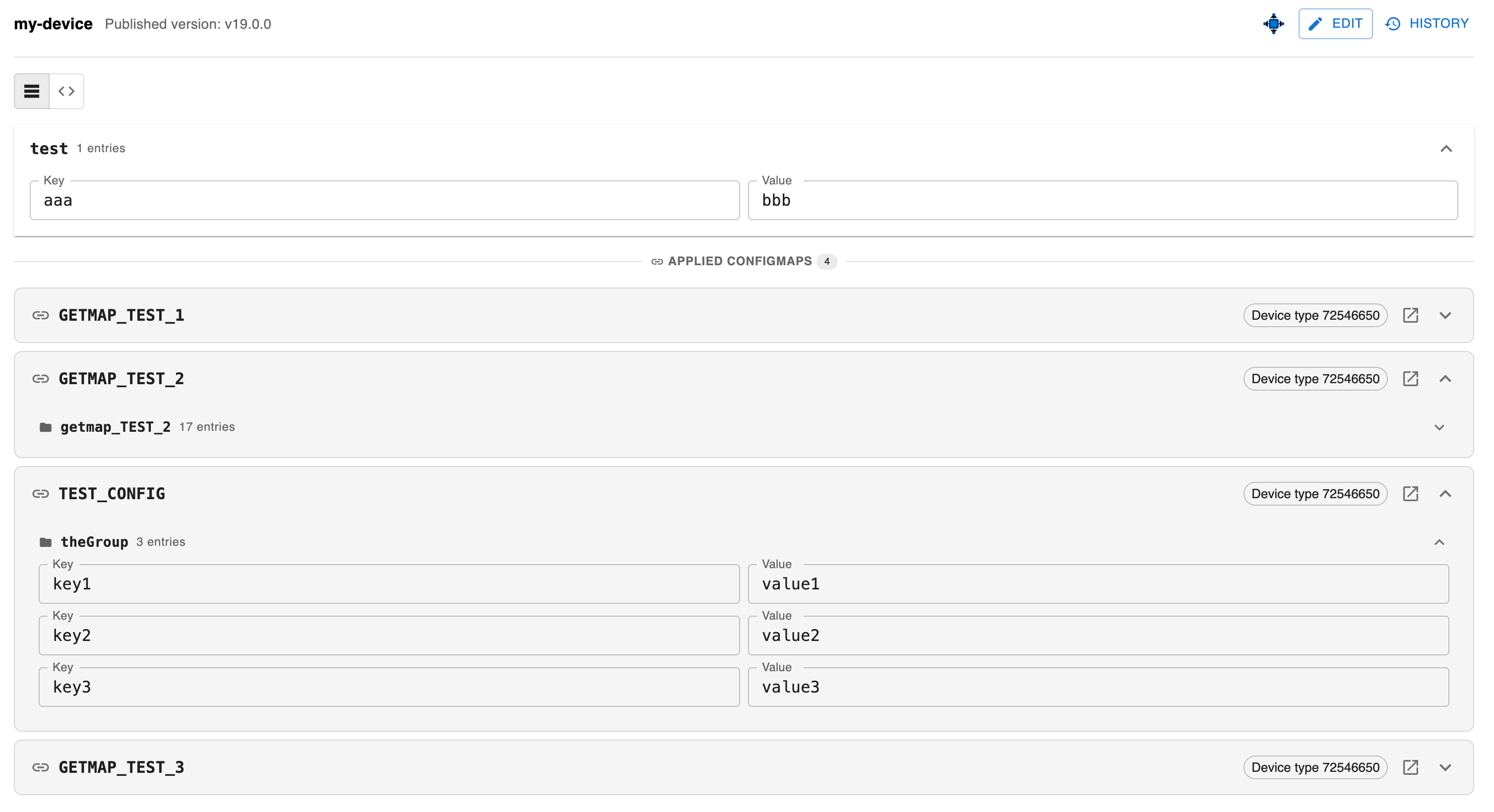The width and height of the screenshot is (1494, 812).
Task: Click the link icon next to GETMAP_TEST_1
Action: 41,315
